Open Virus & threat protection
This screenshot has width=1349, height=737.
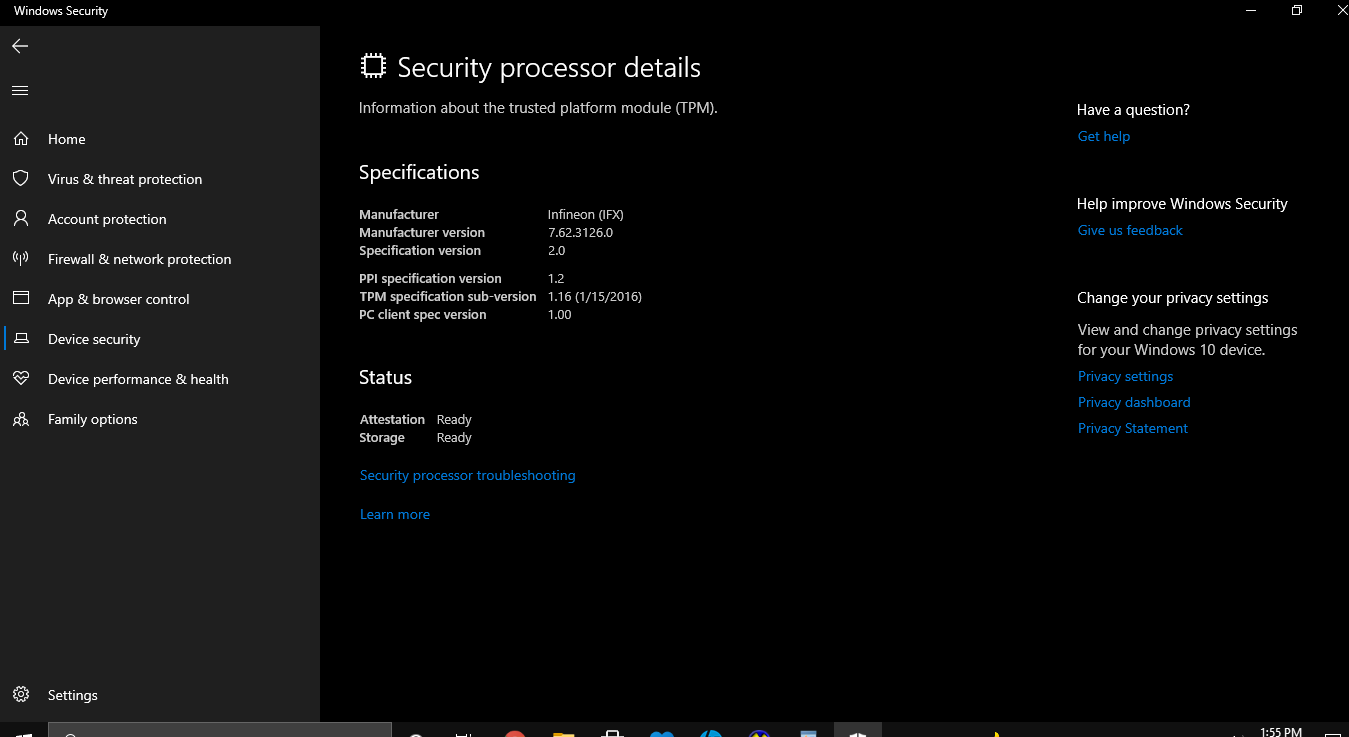pos(160,179)
